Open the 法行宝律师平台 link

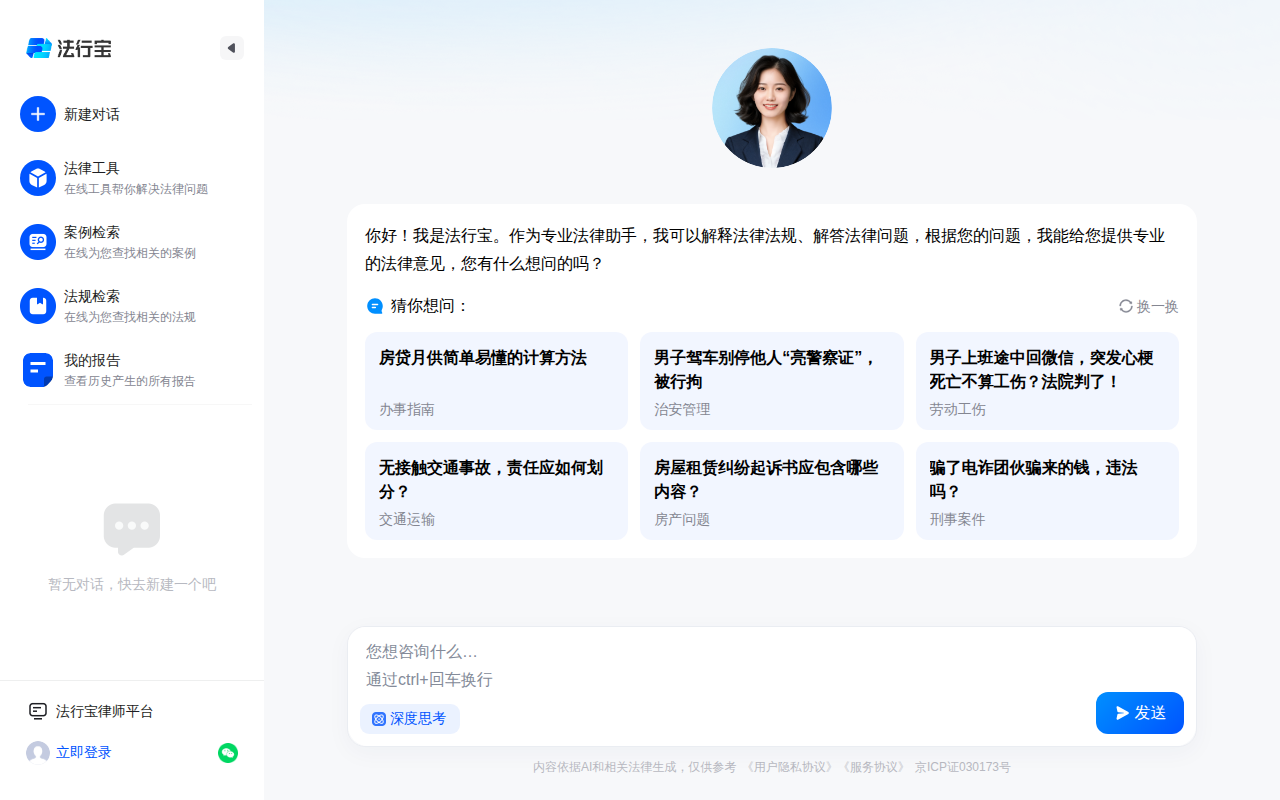pyautogui.click(x=105, y=711)
